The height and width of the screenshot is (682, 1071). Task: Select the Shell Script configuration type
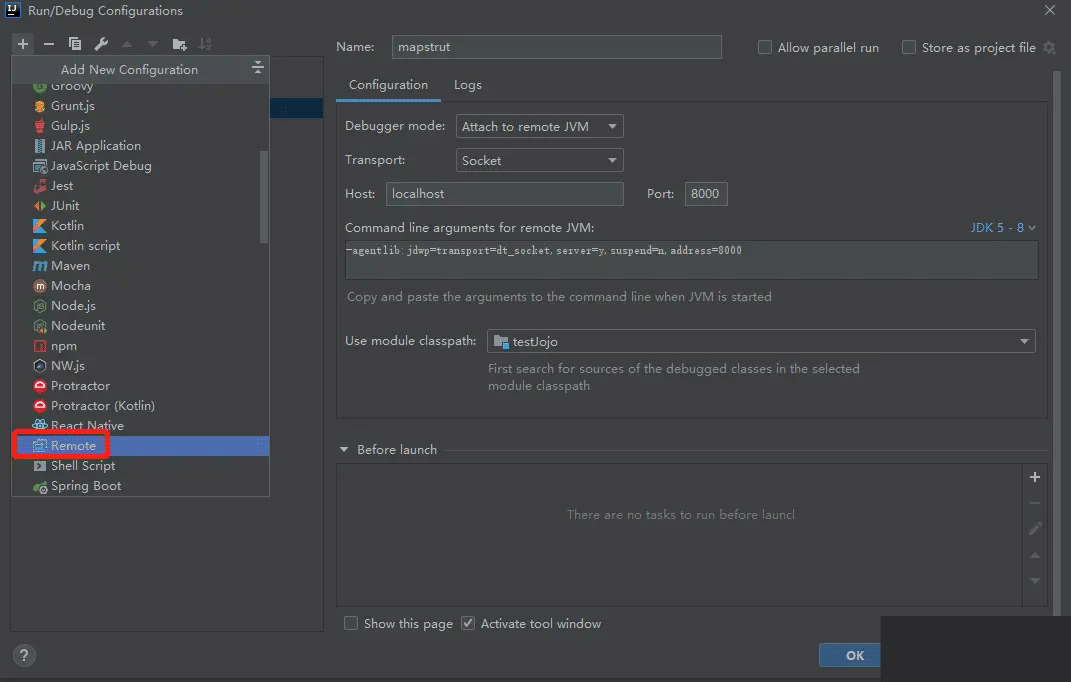140,465
